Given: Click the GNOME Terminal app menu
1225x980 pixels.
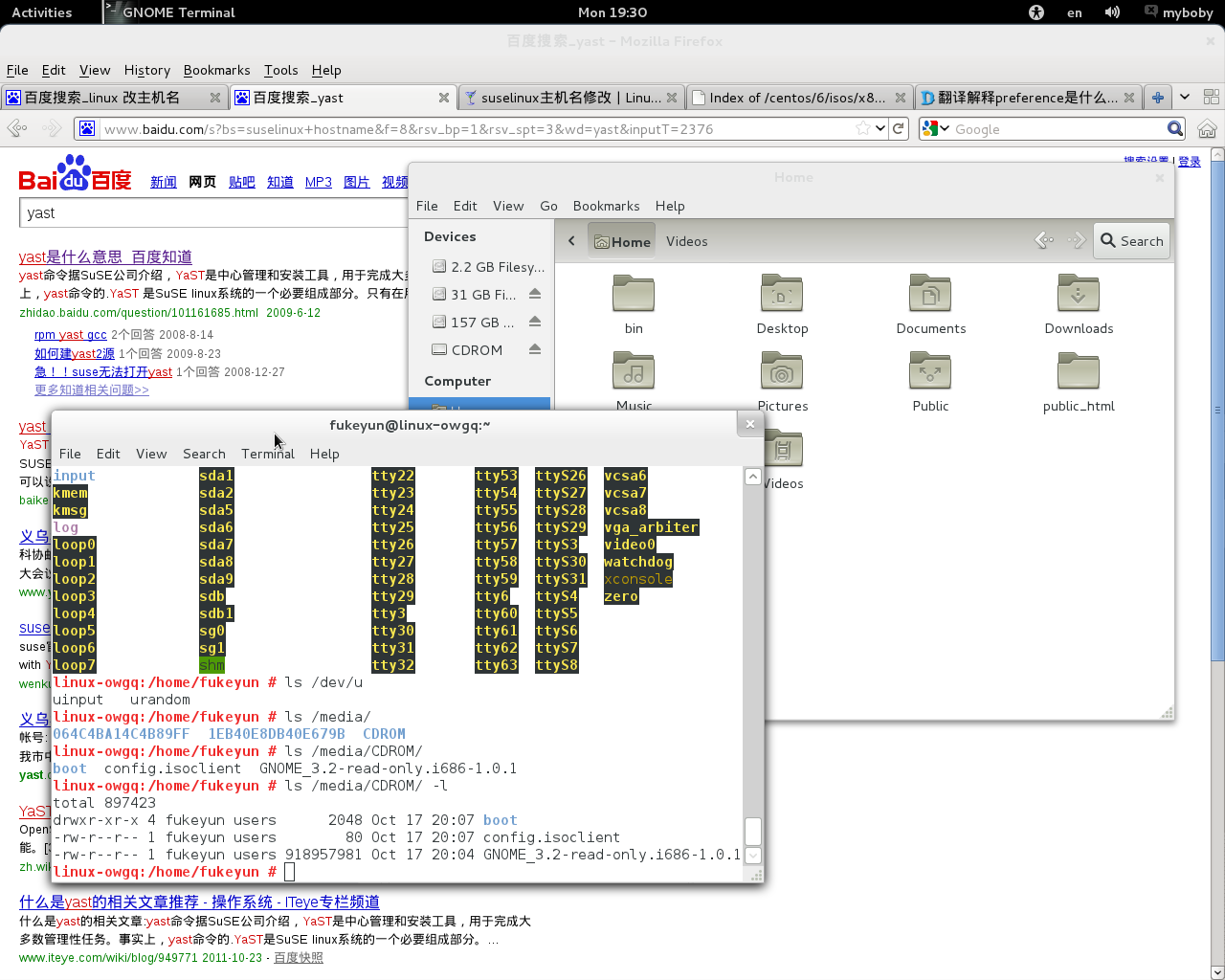Looking at the screenshot, I should coord(170,12).
